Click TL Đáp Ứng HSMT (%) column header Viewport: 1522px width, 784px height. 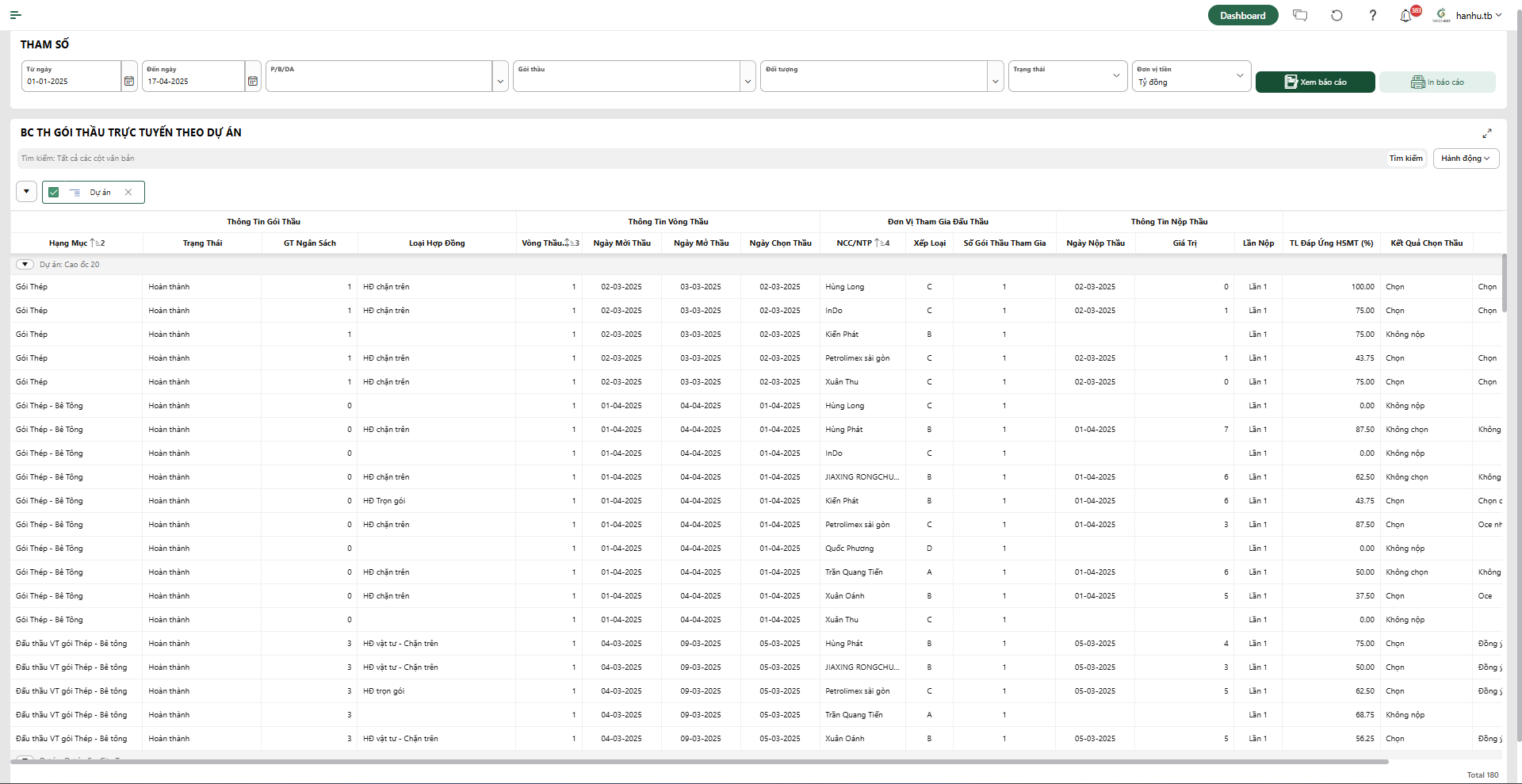[x=1331, y=243]
